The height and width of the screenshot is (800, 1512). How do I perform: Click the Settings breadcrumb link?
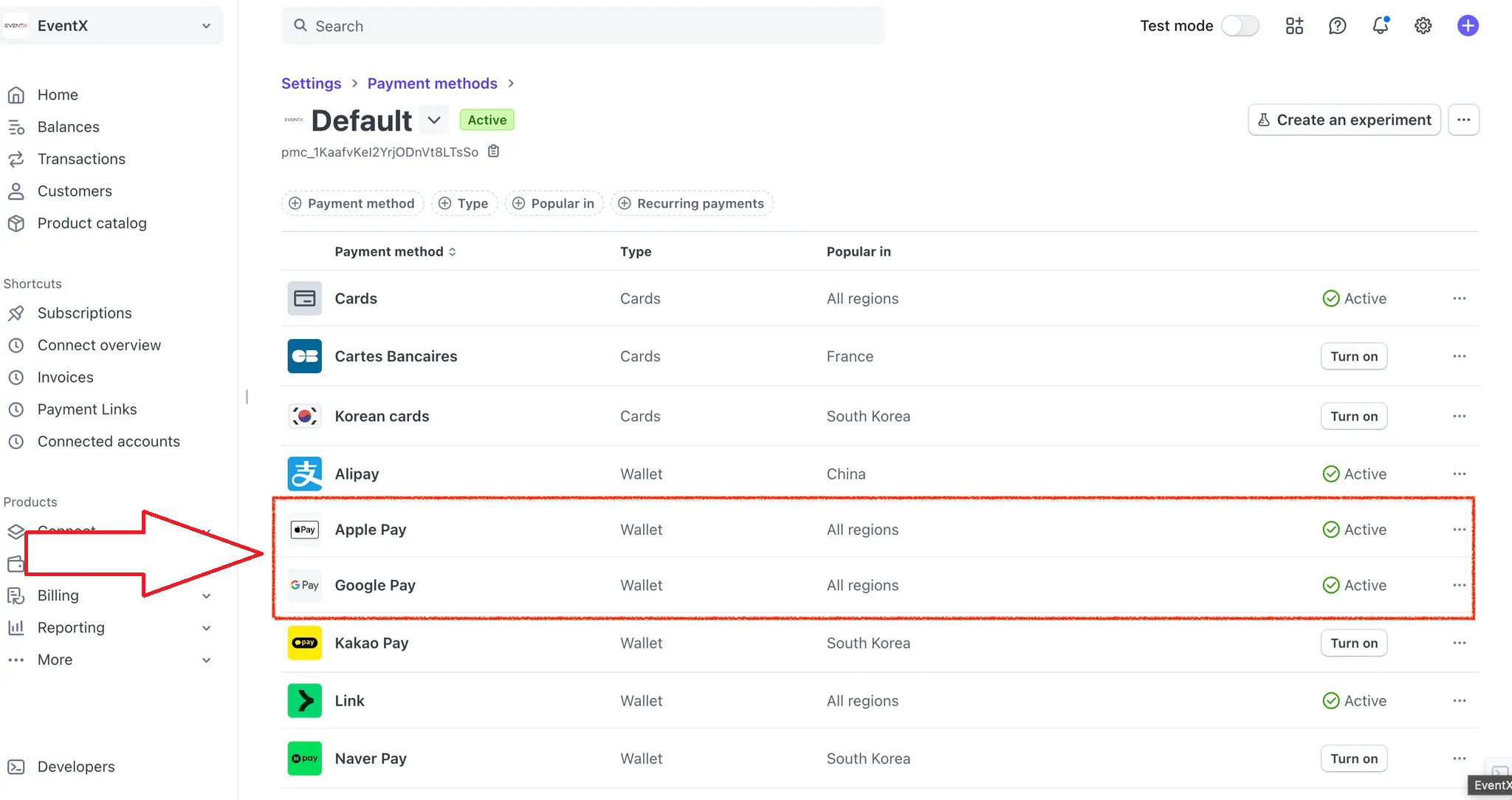[x=311, y=83]
